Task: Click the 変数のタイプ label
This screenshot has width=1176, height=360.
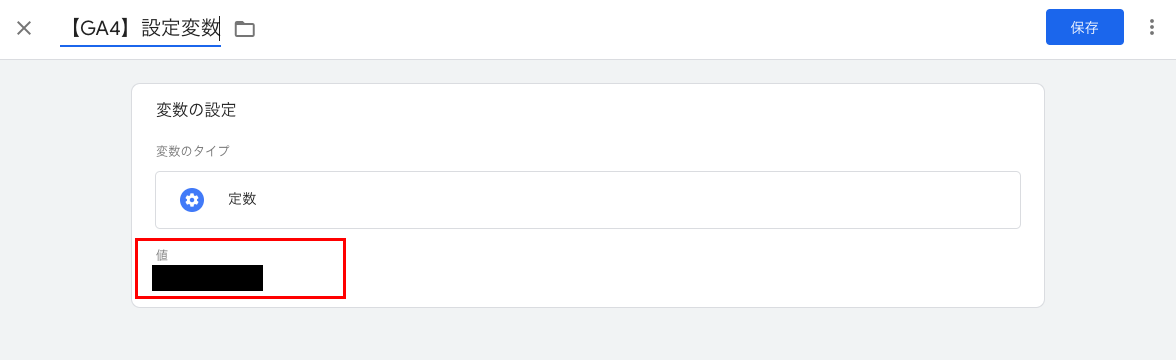Action: (x=193, y=151)
